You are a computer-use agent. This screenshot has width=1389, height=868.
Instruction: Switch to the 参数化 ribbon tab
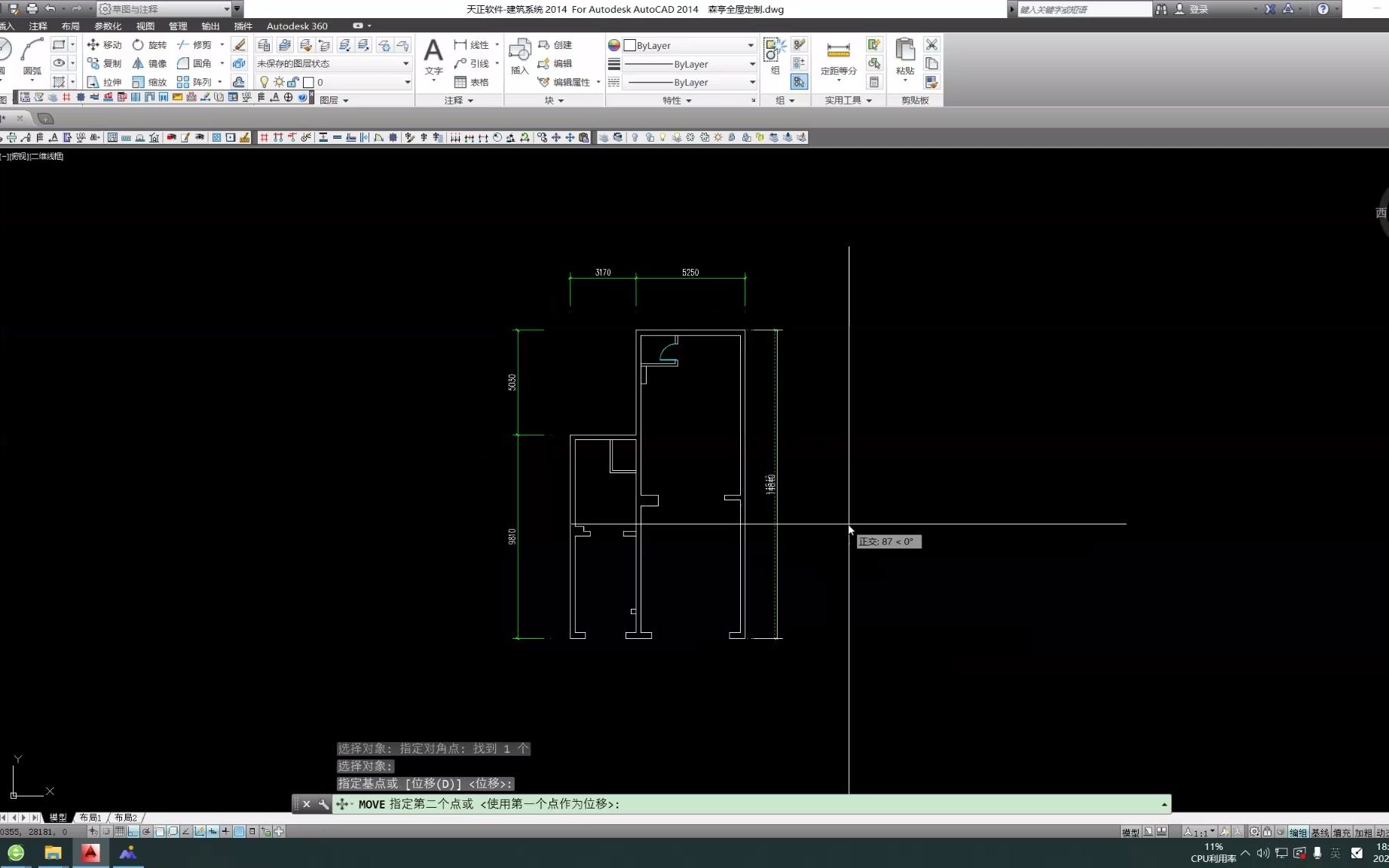pyautogui.click(x=108, y=26)
